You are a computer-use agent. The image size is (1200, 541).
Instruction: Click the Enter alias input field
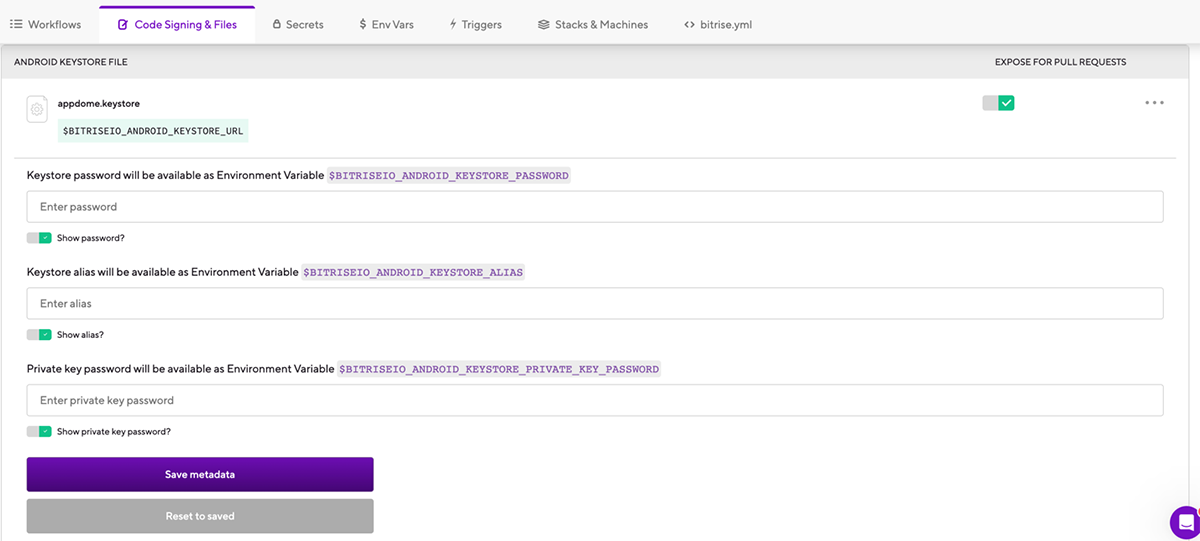click(594, 303)
